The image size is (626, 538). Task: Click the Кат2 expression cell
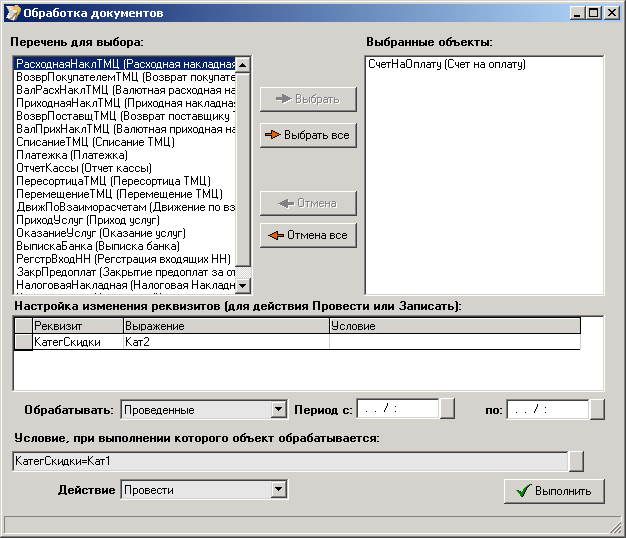click(x=226, y=342)
